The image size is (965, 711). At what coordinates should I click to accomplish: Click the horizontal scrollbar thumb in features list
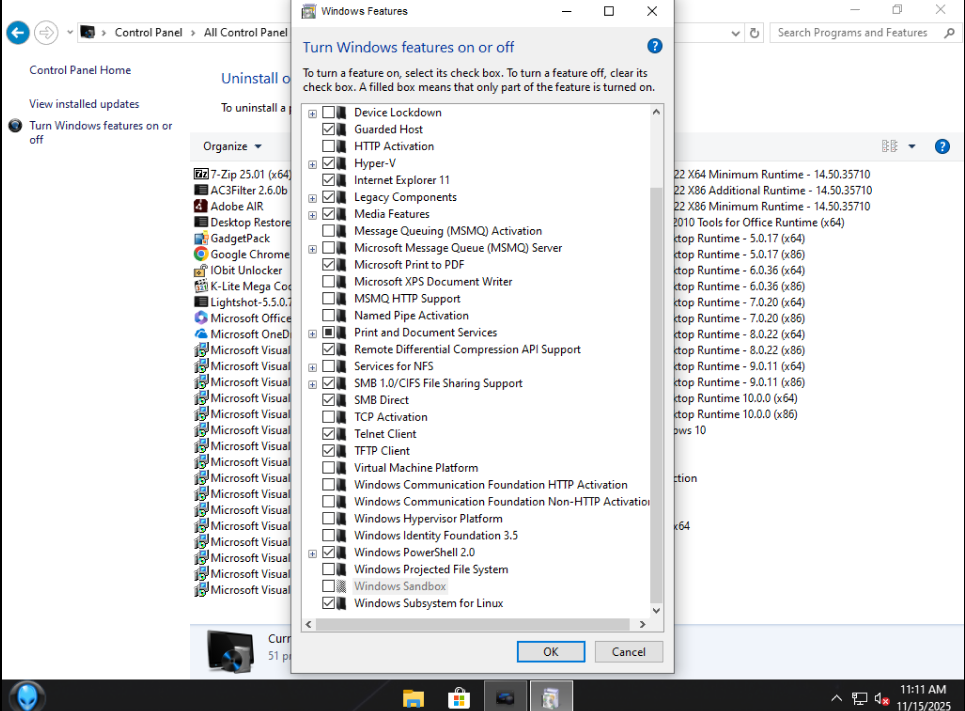[x=473, y=624]
